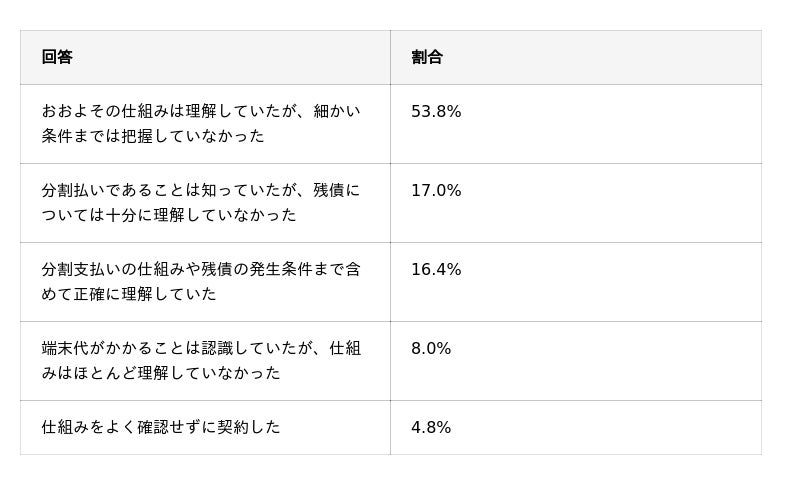This screenshot has height=485, width=800.
Task: Click the text めて正確に理解していた
Action: [x=129, y=294]
